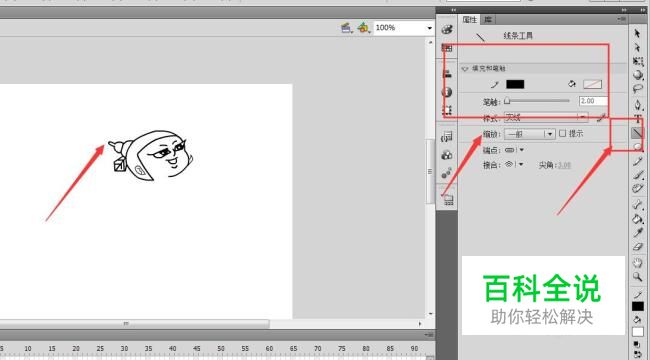Activate the Lasso tool
Image resolution: width=650 pixels, height=360 pixels.
[638, 89]
